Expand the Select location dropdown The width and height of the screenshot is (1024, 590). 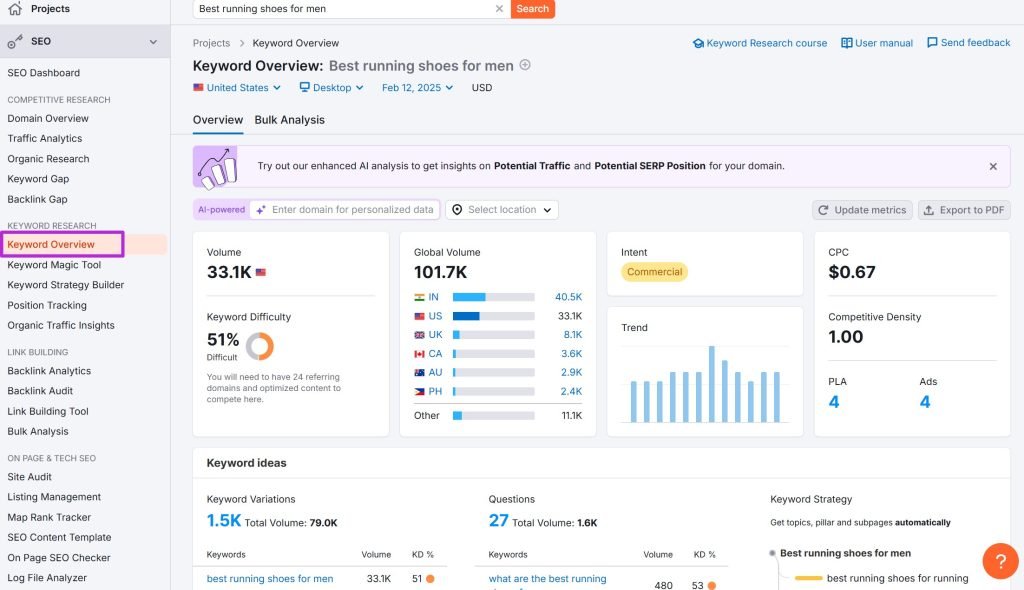click(x=501, y=210)
